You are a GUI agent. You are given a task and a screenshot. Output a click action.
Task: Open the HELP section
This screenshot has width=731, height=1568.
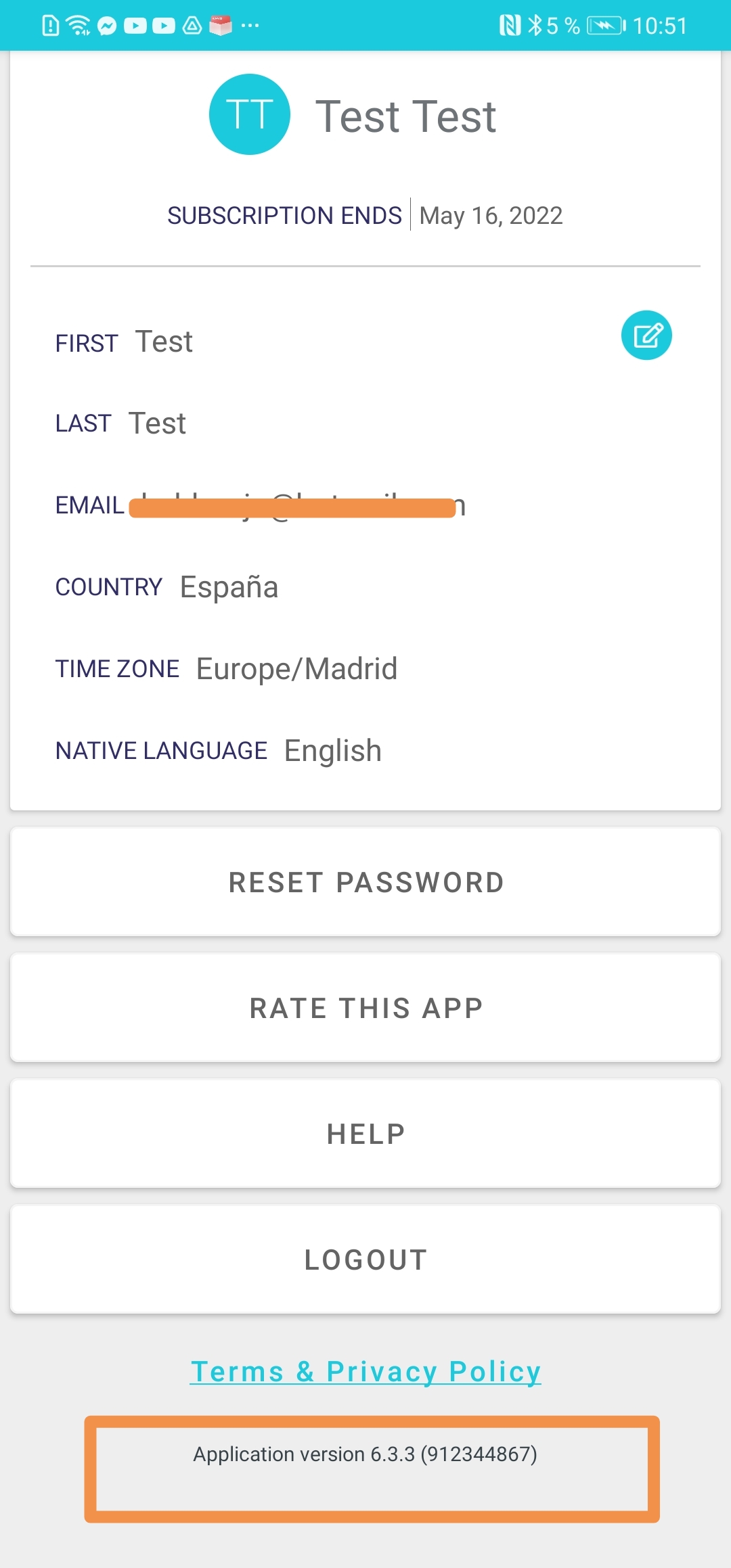click(365, 1134)
